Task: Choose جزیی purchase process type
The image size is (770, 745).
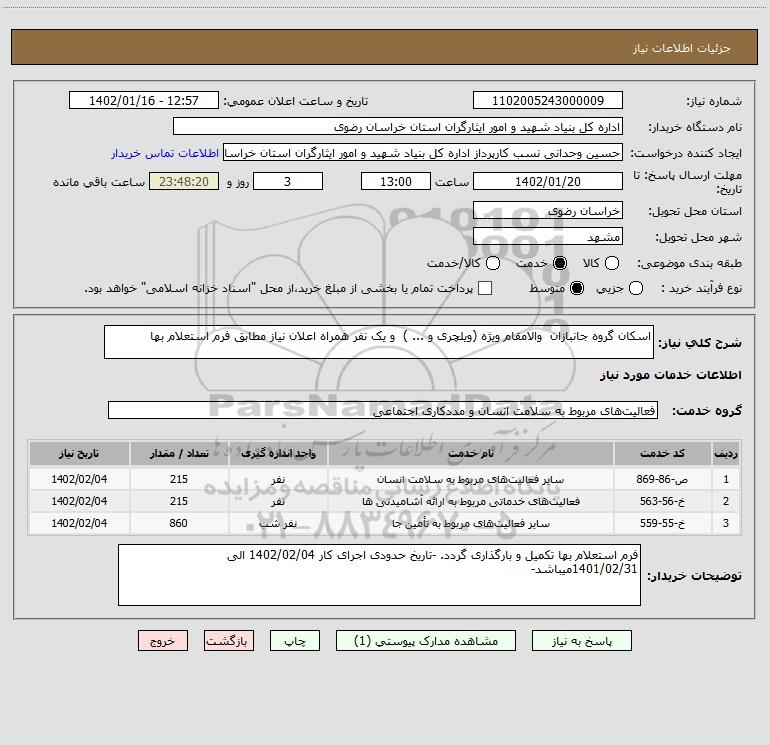Action: click(x=635, y=288)
